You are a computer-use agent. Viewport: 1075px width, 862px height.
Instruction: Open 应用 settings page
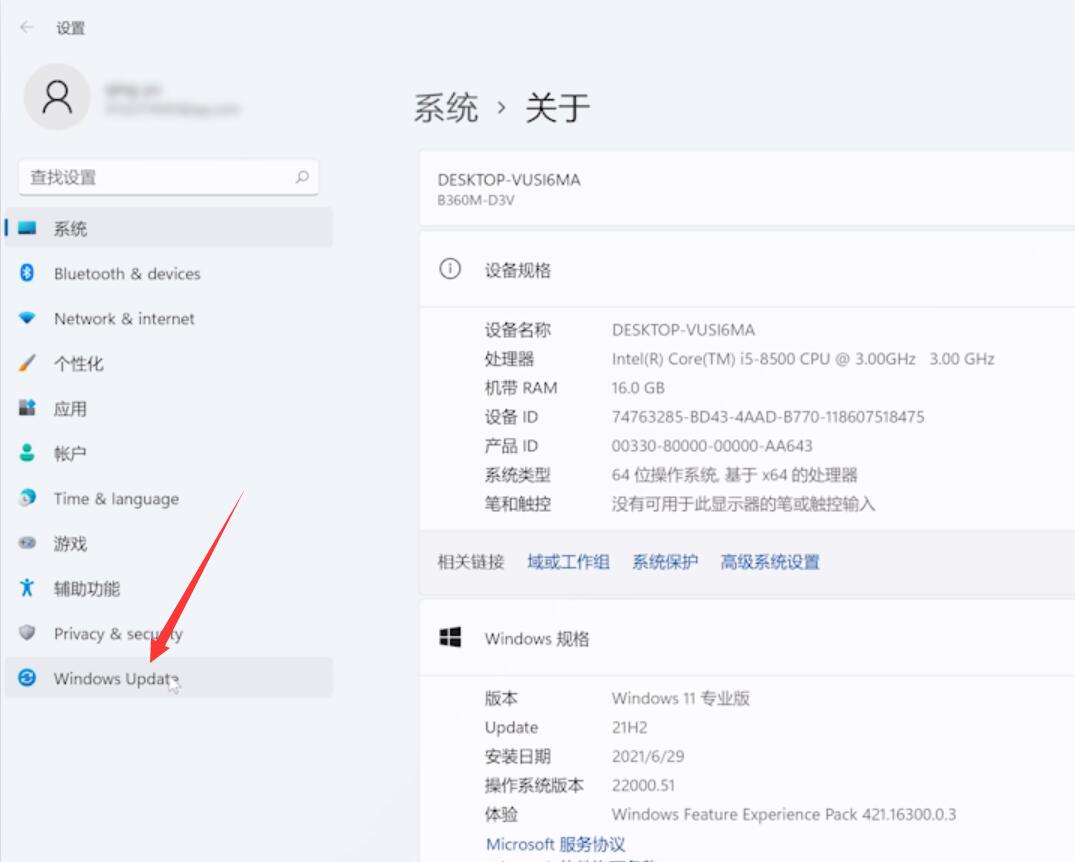pyautogui.click(x=169, y=408)
